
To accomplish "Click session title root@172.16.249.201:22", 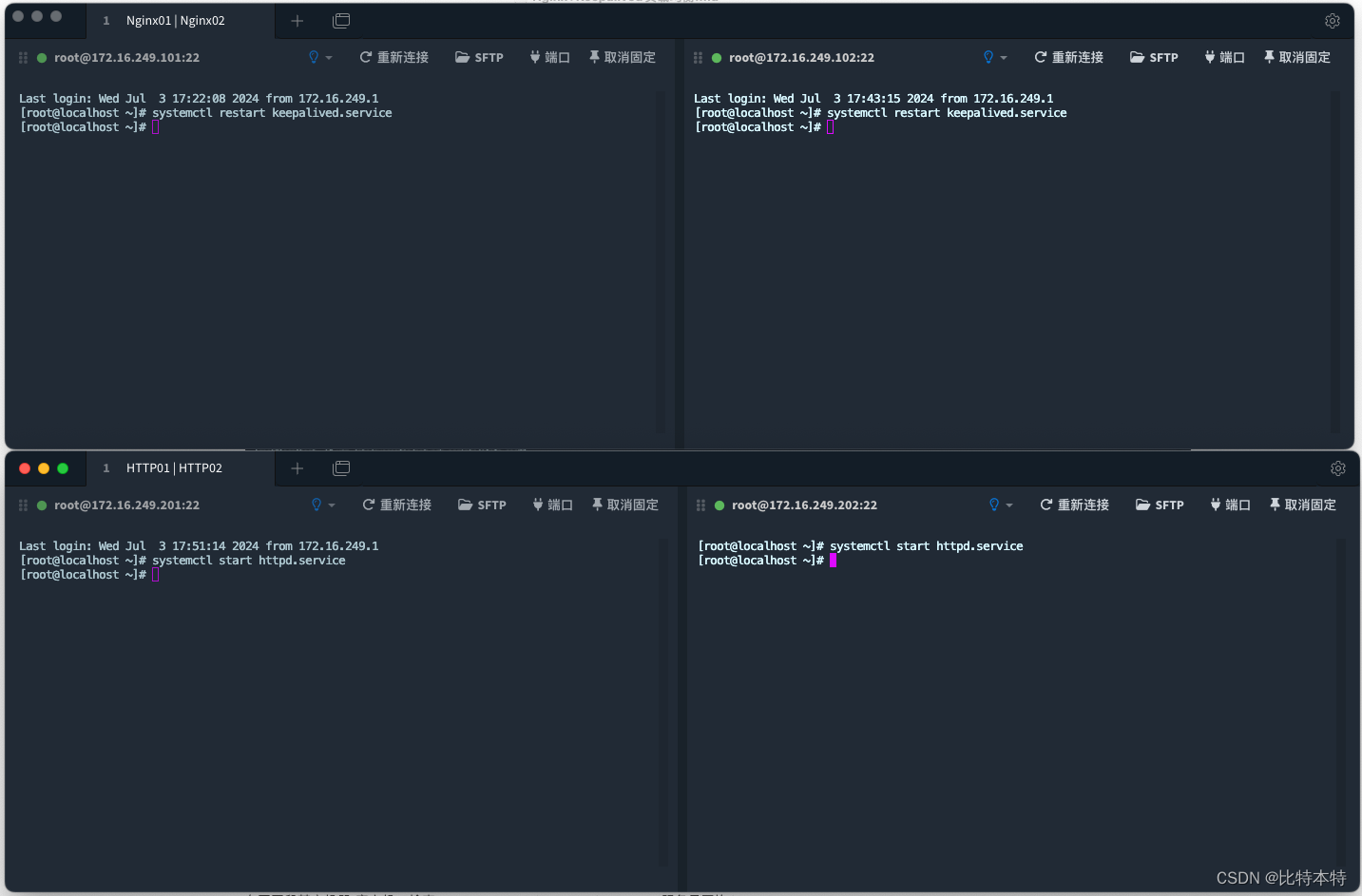I will point(126,505).
